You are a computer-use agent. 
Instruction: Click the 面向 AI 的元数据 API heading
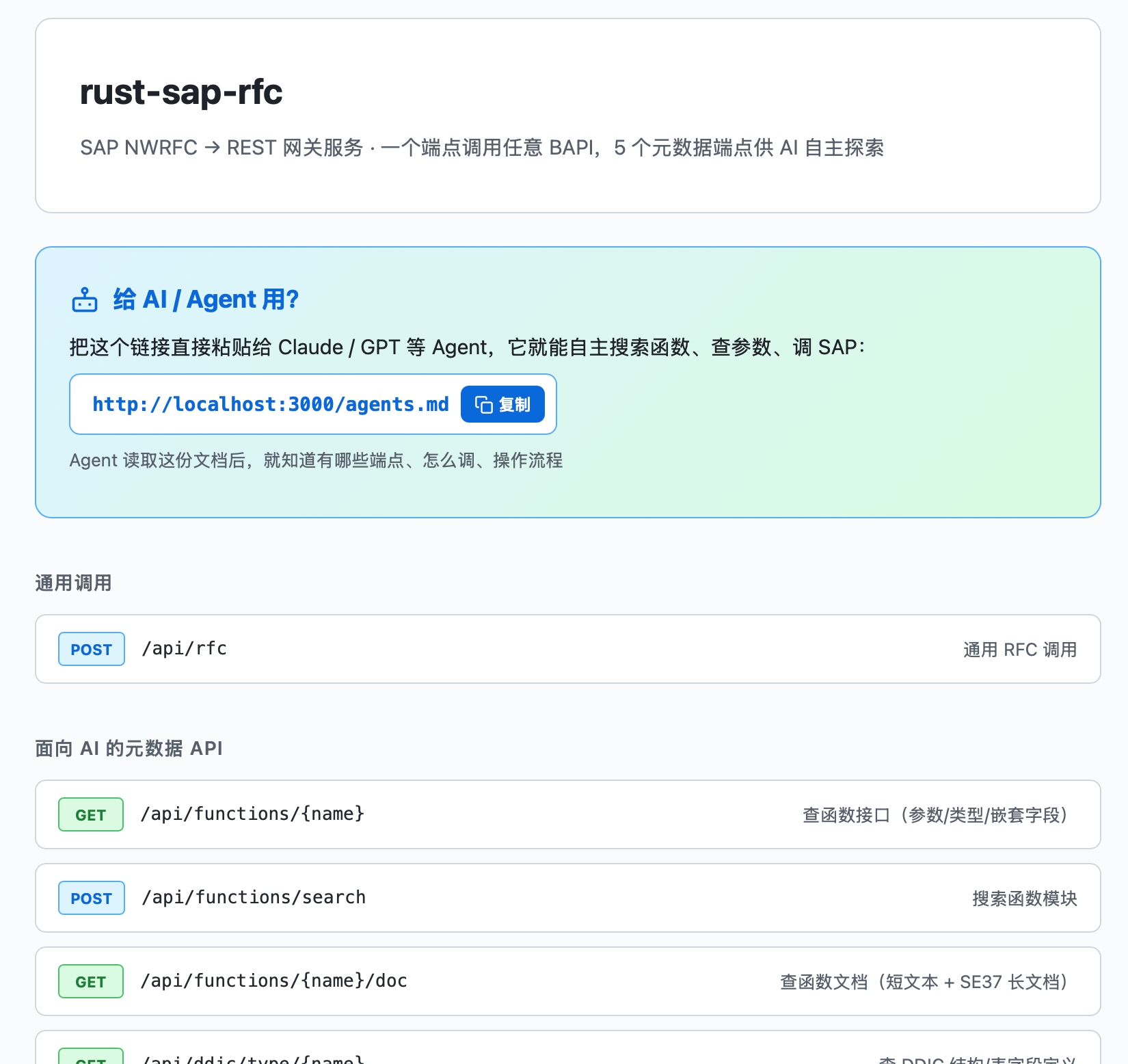[129, 749]
